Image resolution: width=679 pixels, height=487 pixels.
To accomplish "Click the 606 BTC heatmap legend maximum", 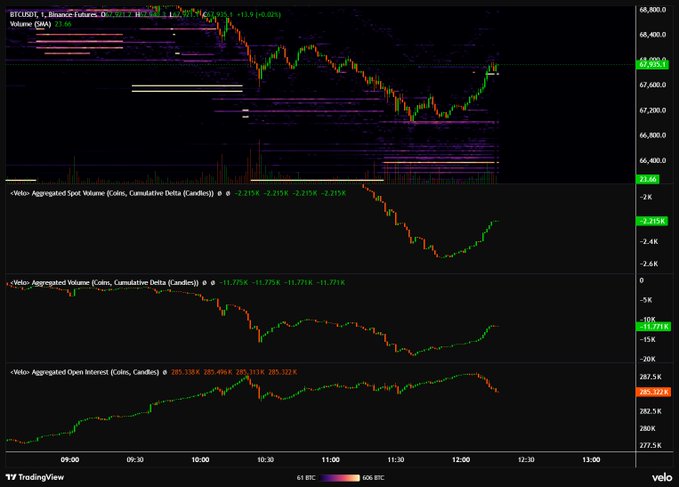I will 373,478.
